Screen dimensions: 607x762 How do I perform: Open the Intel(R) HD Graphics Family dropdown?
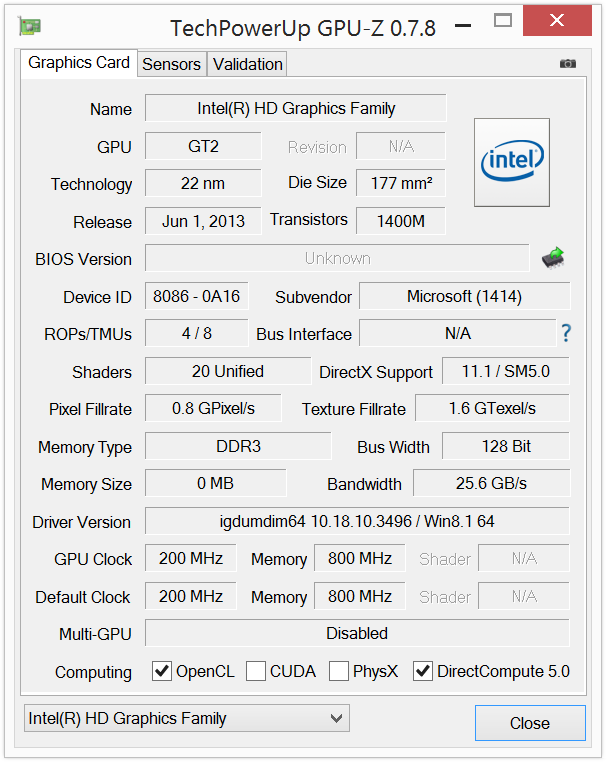186,718
